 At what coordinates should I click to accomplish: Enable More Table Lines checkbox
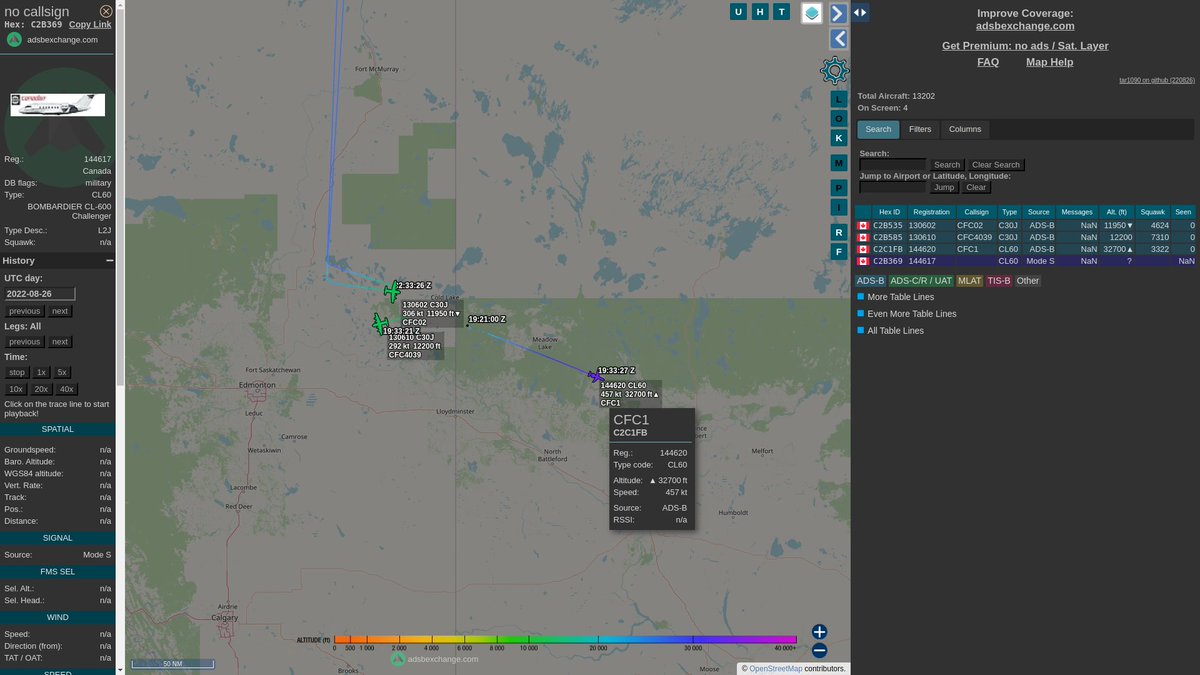tap(861, 297)
